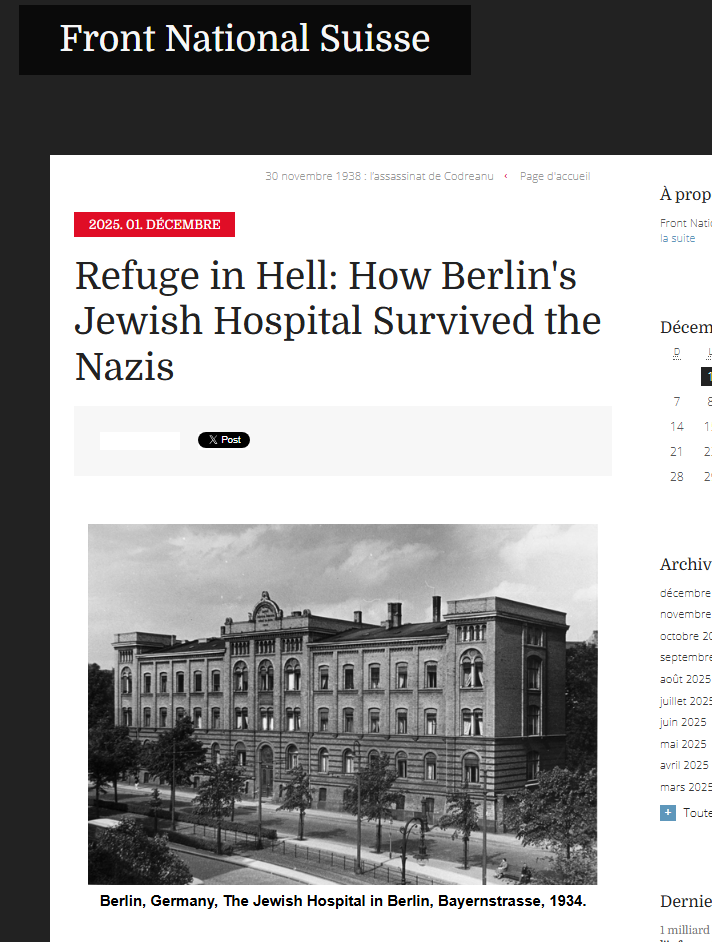Open the avril 2025 archive
712x942 pixels.
pyautogui.click(x=684, y=765)
